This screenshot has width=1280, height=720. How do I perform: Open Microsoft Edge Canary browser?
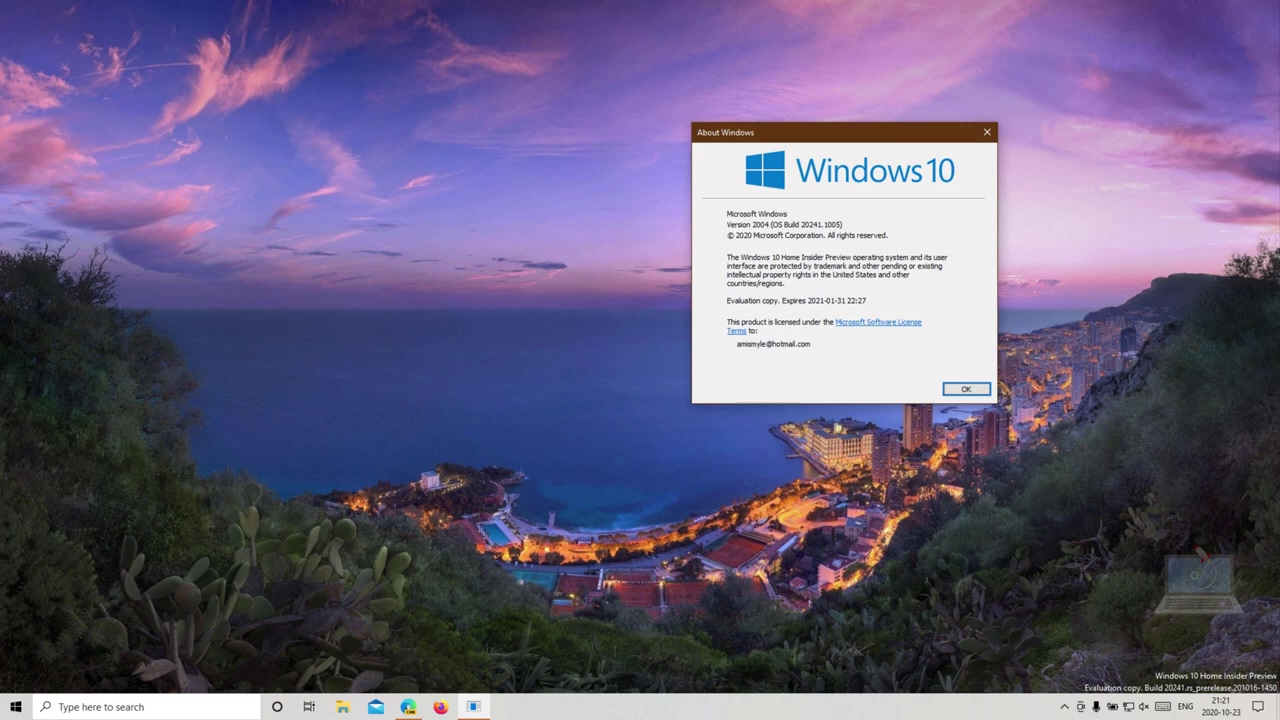[408, 707]
